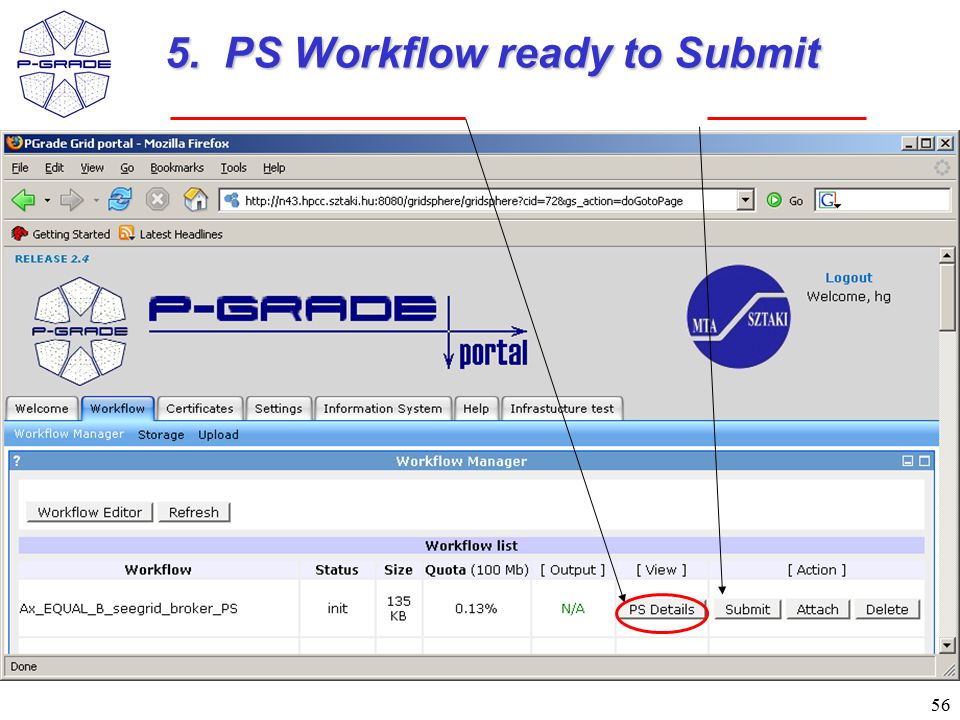Viewport: 960px width, 720px height.
Task: Switch to the Welcome tab
Action: click(x=42, y=408)
